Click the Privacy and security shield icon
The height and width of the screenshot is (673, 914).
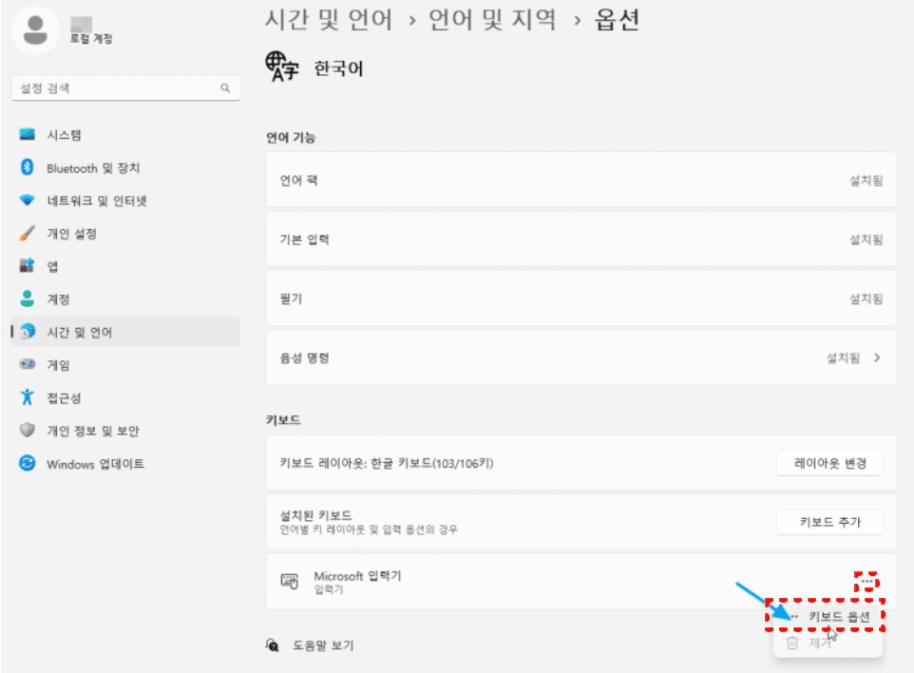coord(28,430)
